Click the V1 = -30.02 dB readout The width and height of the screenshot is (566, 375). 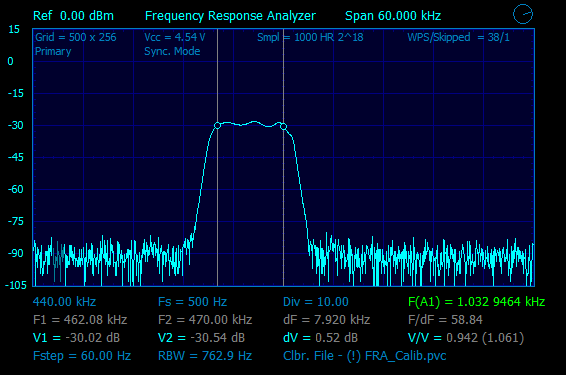pos(76,338)
